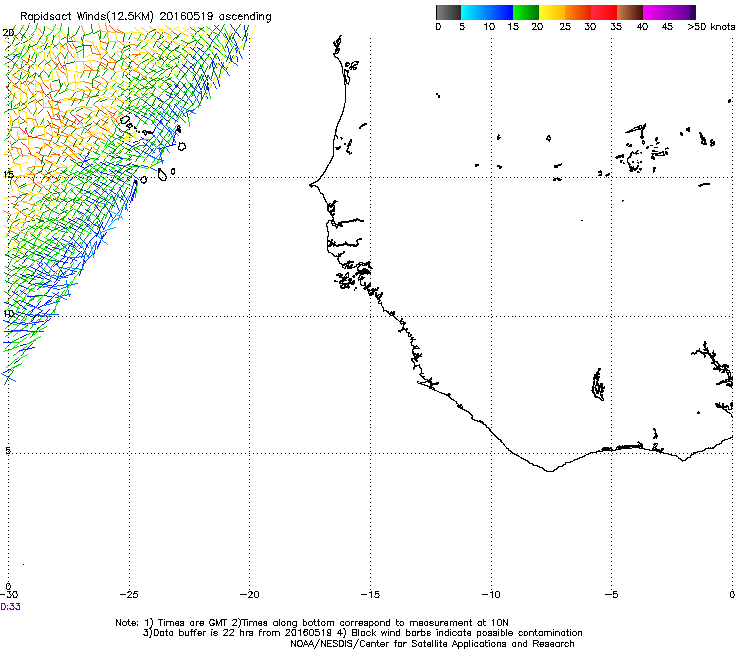Click the gray 0-5 knots legend segment
Screen dimensions: 740x650
448,12
